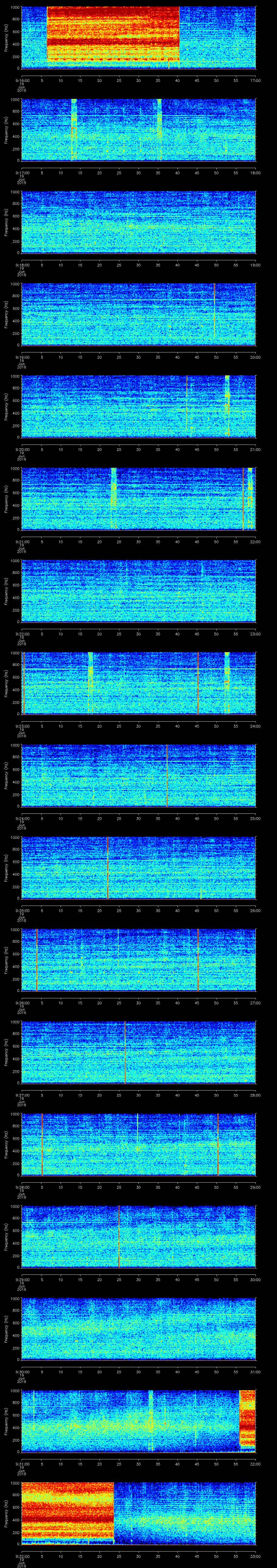Click the red noise block ending the 9:31:00 panel
The height and width of the screenshot is (1568, 277).
[248, 1418]
